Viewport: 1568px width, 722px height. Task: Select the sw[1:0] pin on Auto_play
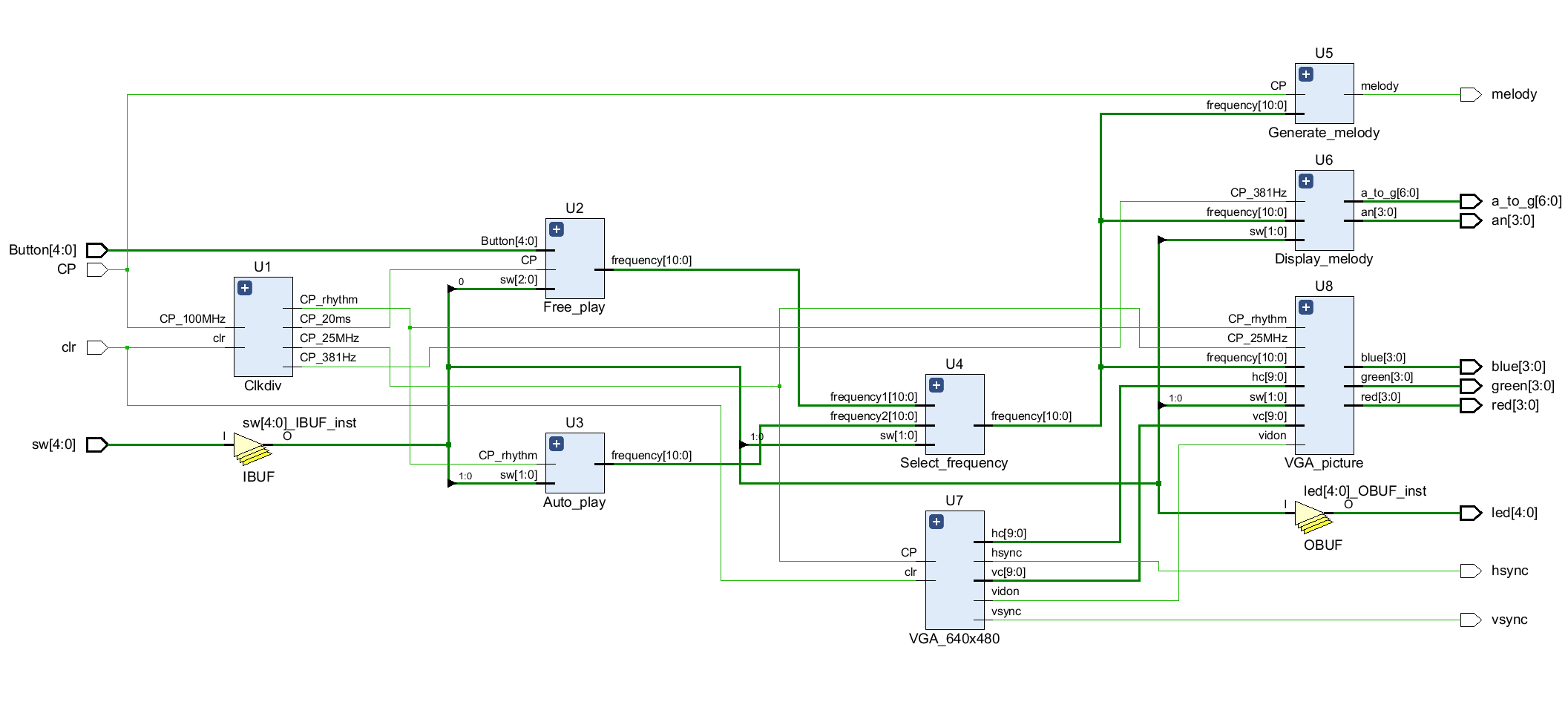(x=519, y=475)
